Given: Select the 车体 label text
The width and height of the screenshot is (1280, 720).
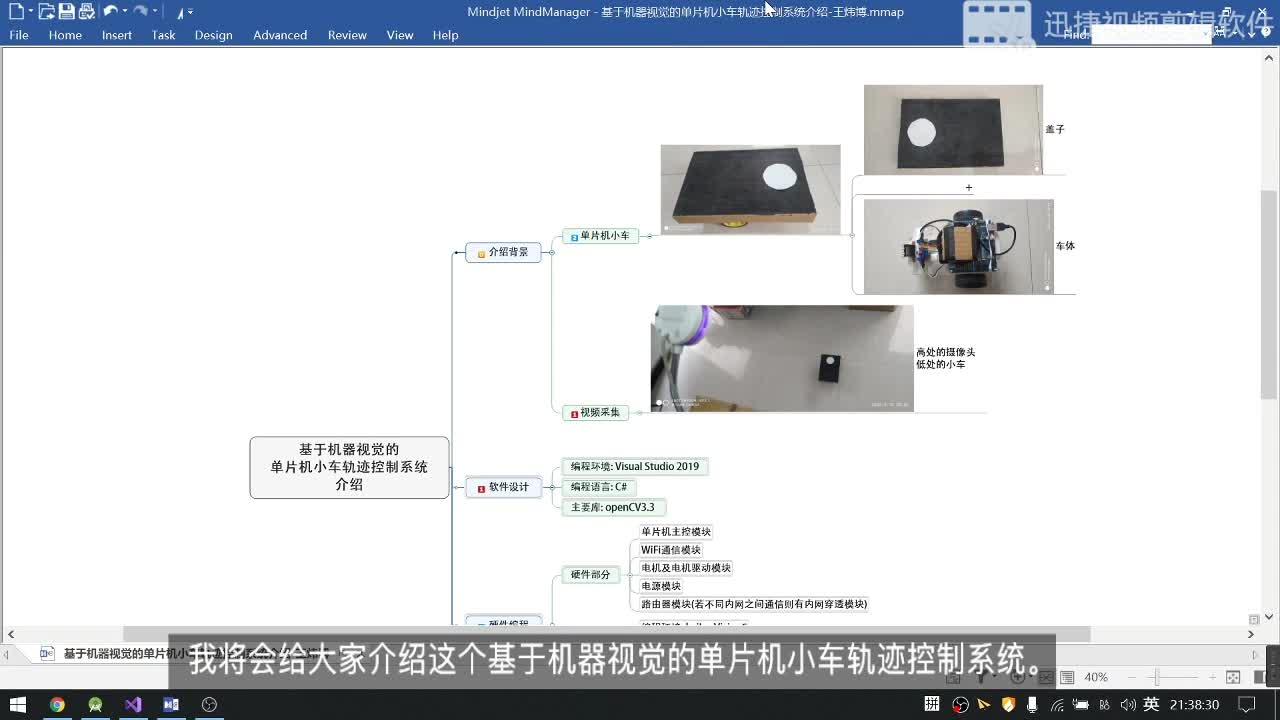Looking at the screenshot, I should click(x=1065, y=245).
